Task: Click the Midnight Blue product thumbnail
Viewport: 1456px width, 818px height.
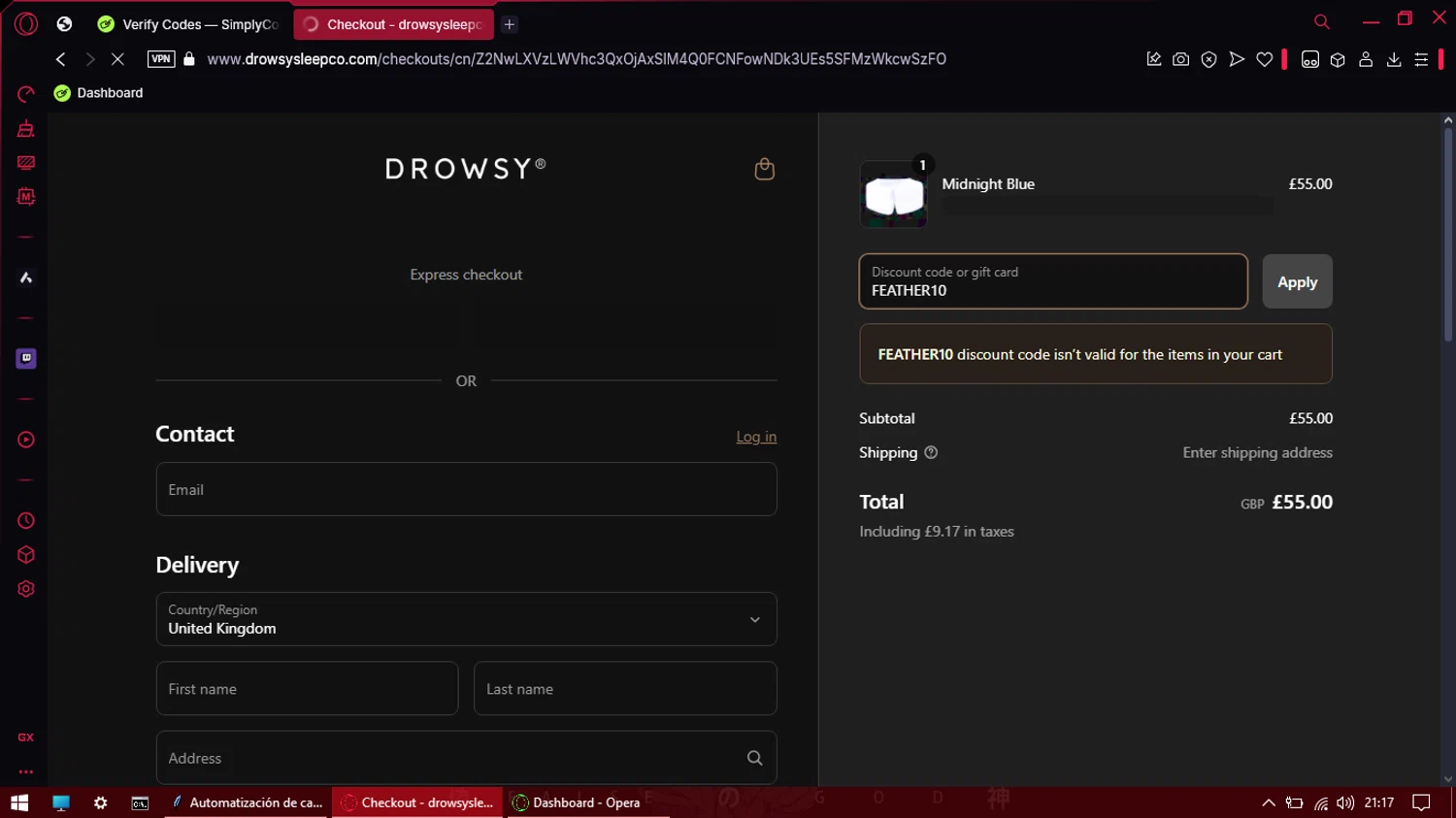Action: point(893,194)
